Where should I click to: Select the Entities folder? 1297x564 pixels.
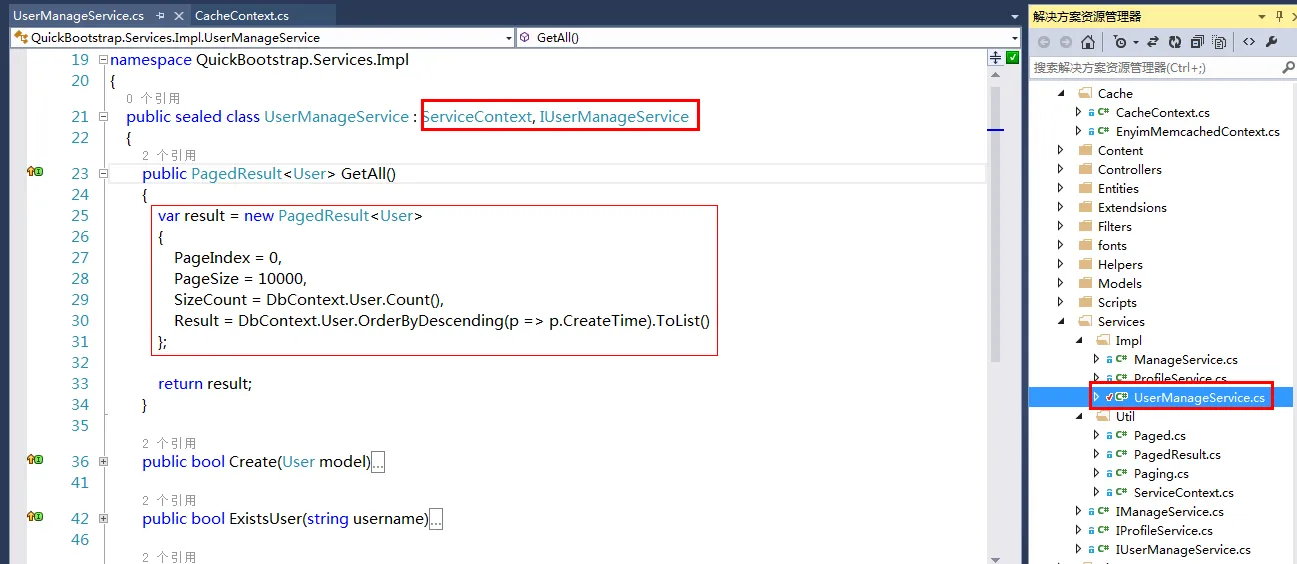coord(1118,188)
